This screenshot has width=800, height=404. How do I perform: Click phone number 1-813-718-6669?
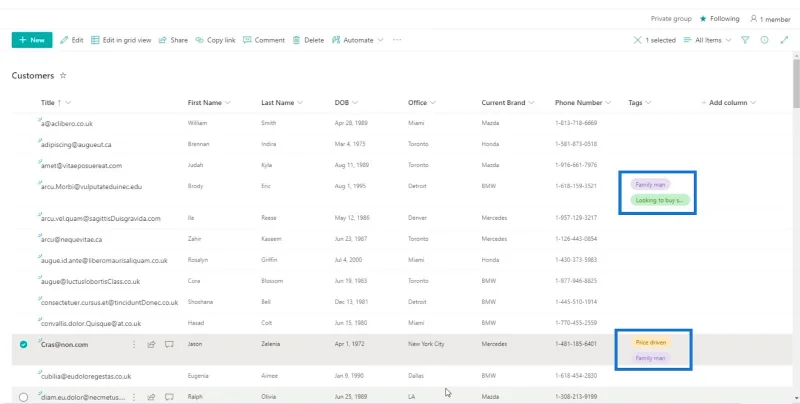[x=576, y=123]
